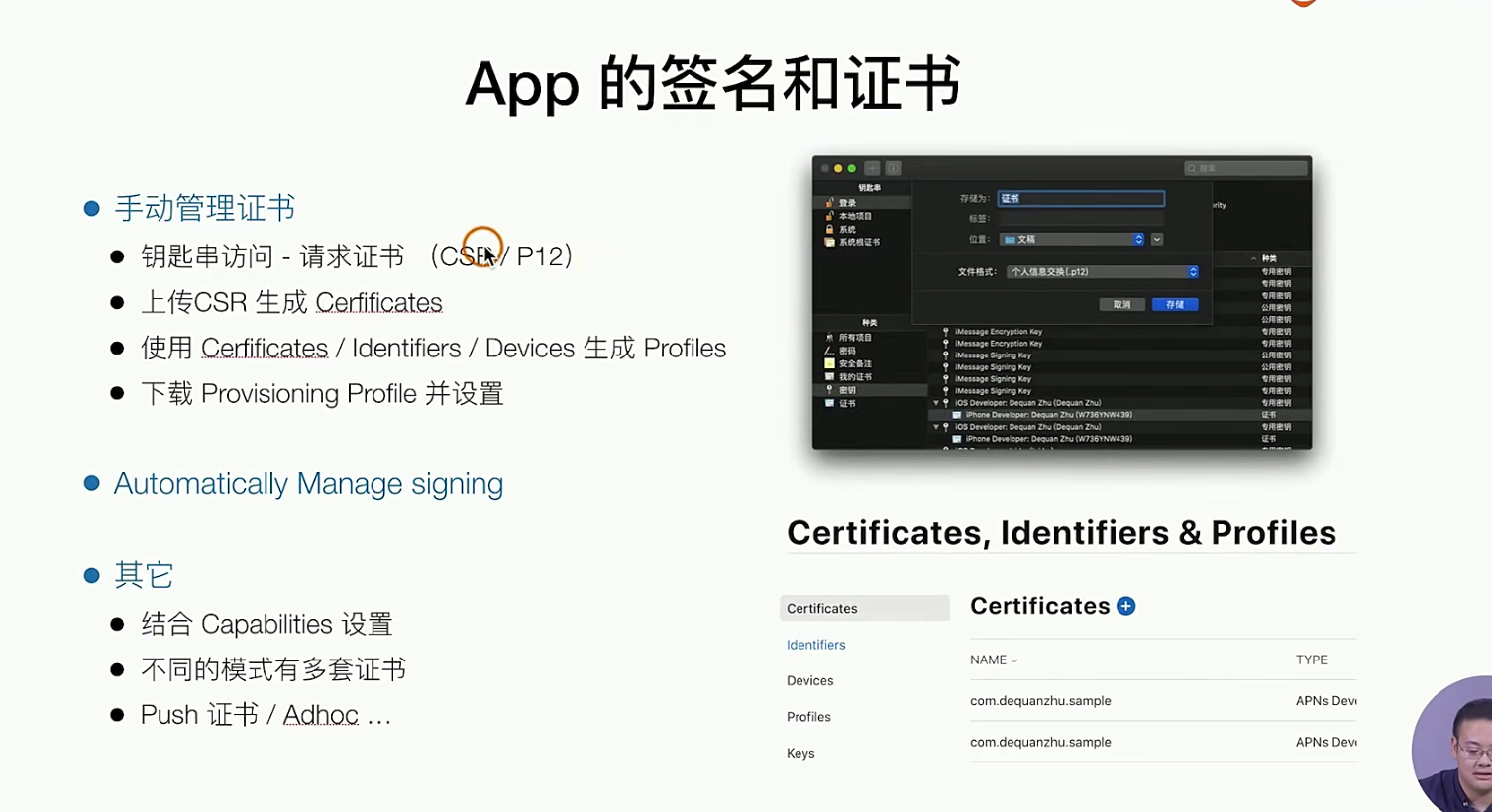
Task: Click the padlock icon beside 本地项目
Action: click(x=830, y=216)
